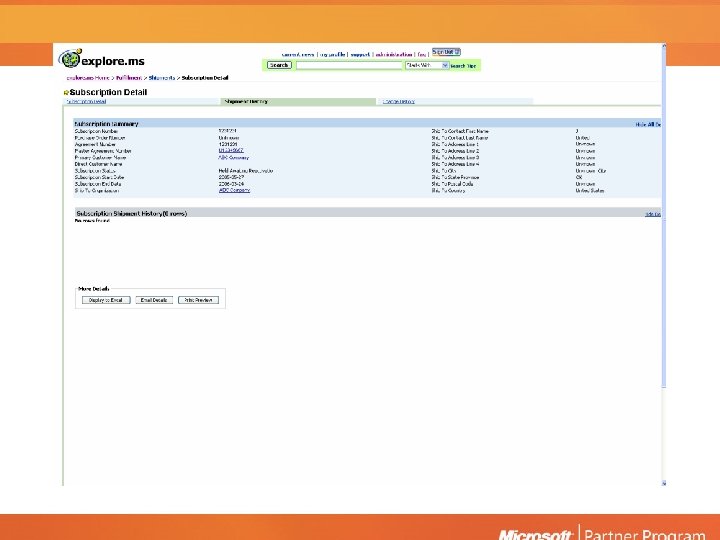This screenshot has height=540, width=720.
Task: Go to explore.ms Home breadcrumb
Action: pyautogui.click(x=88, y=78)
